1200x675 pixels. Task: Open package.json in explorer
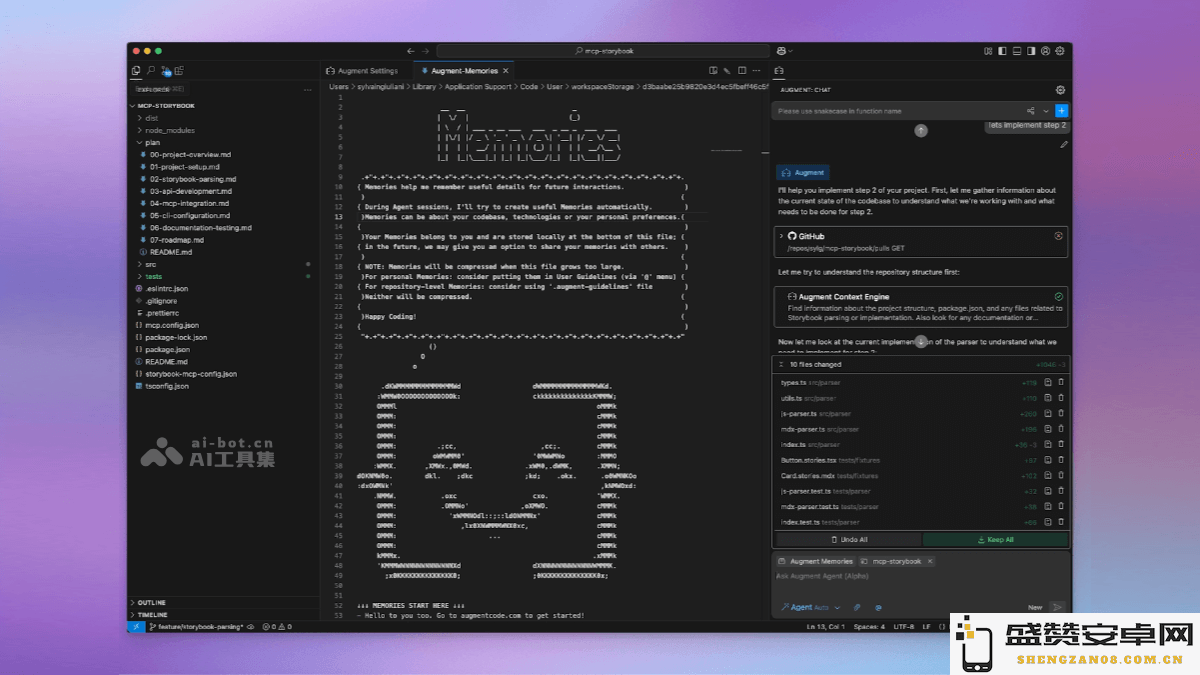click(x=167, y=349)
